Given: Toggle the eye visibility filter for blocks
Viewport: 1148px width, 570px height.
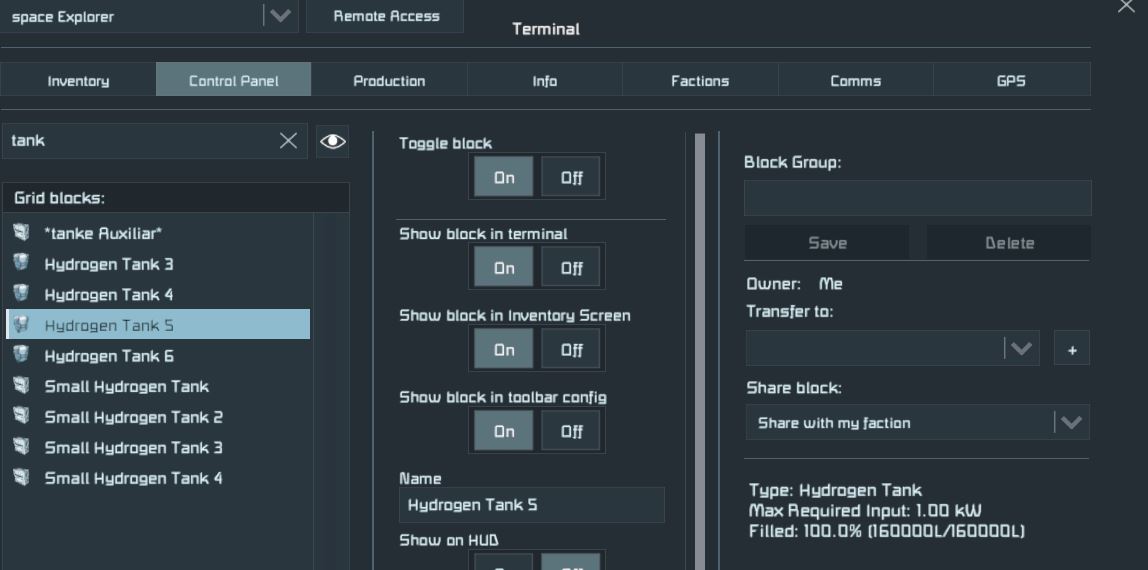Looking at the screenshot, I should click(x=332, y=141).
